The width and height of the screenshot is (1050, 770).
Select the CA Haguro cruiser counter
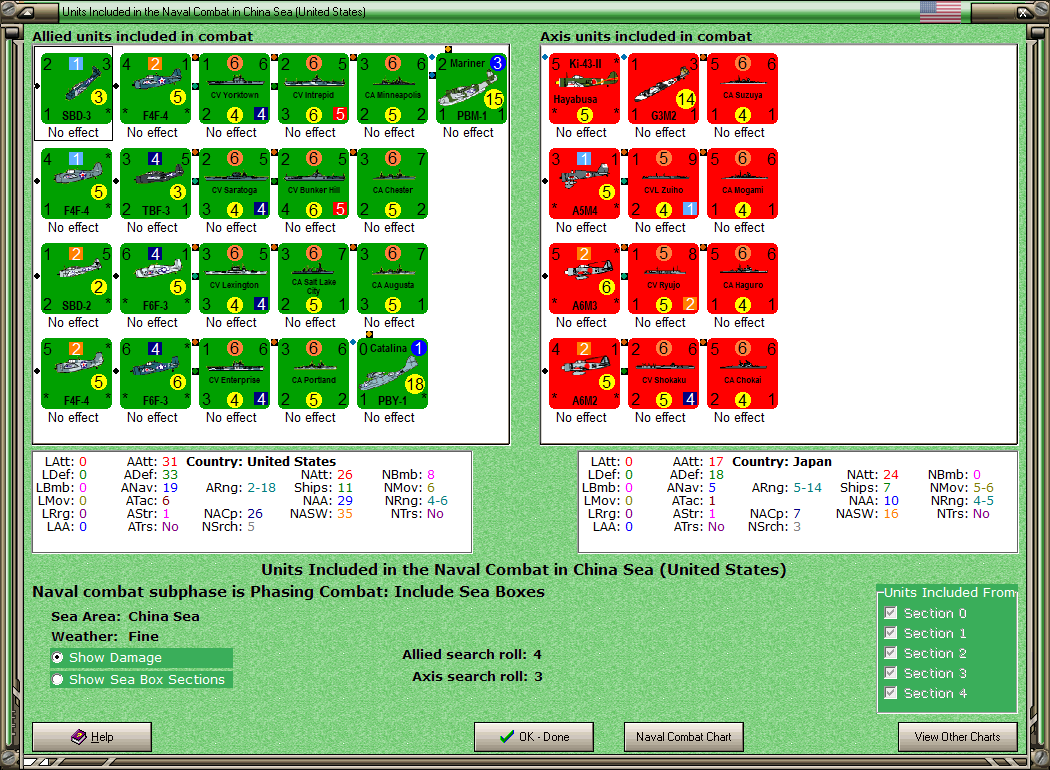[743, 279]
